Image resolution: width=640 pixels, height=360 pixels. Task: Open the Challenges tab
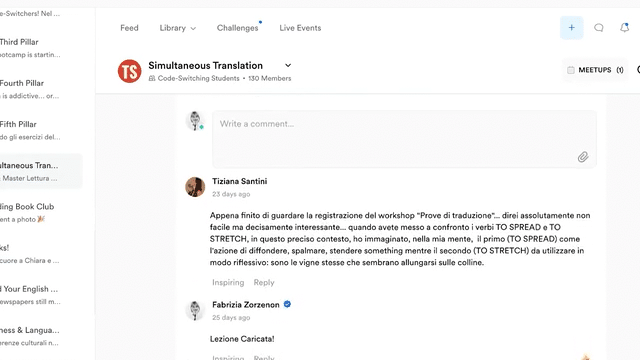[x=238, y=28]
